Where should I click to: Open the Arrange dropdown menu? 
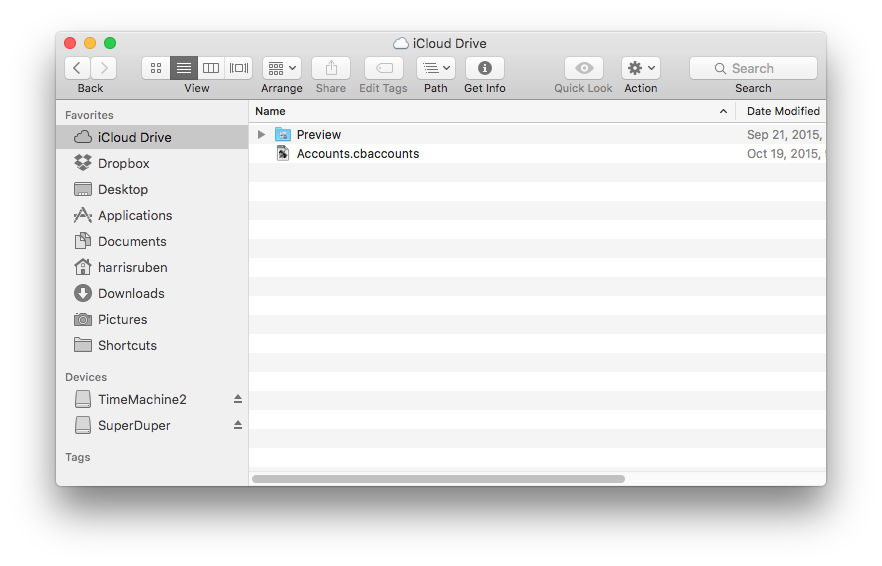point(282,68)
